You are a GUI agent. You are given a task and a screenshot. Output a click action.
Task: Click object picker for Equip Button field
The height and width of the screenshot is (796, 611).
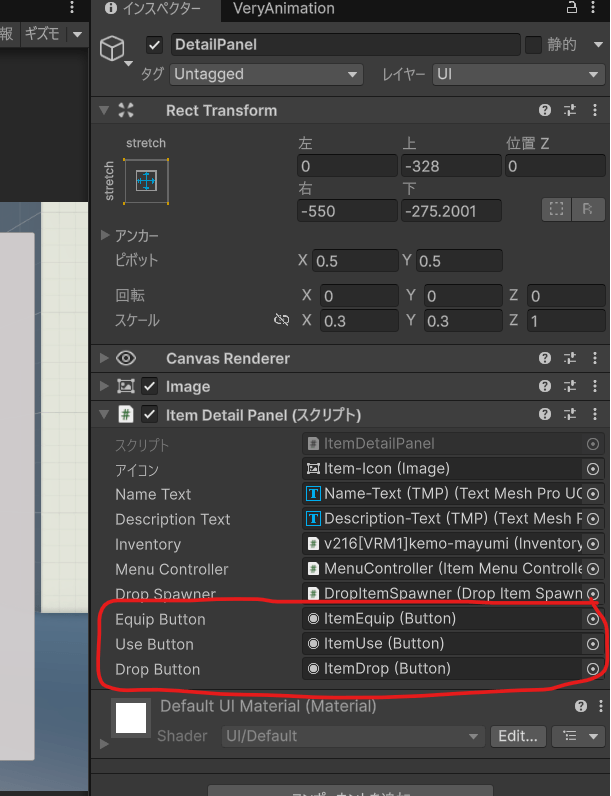point(593,619)
